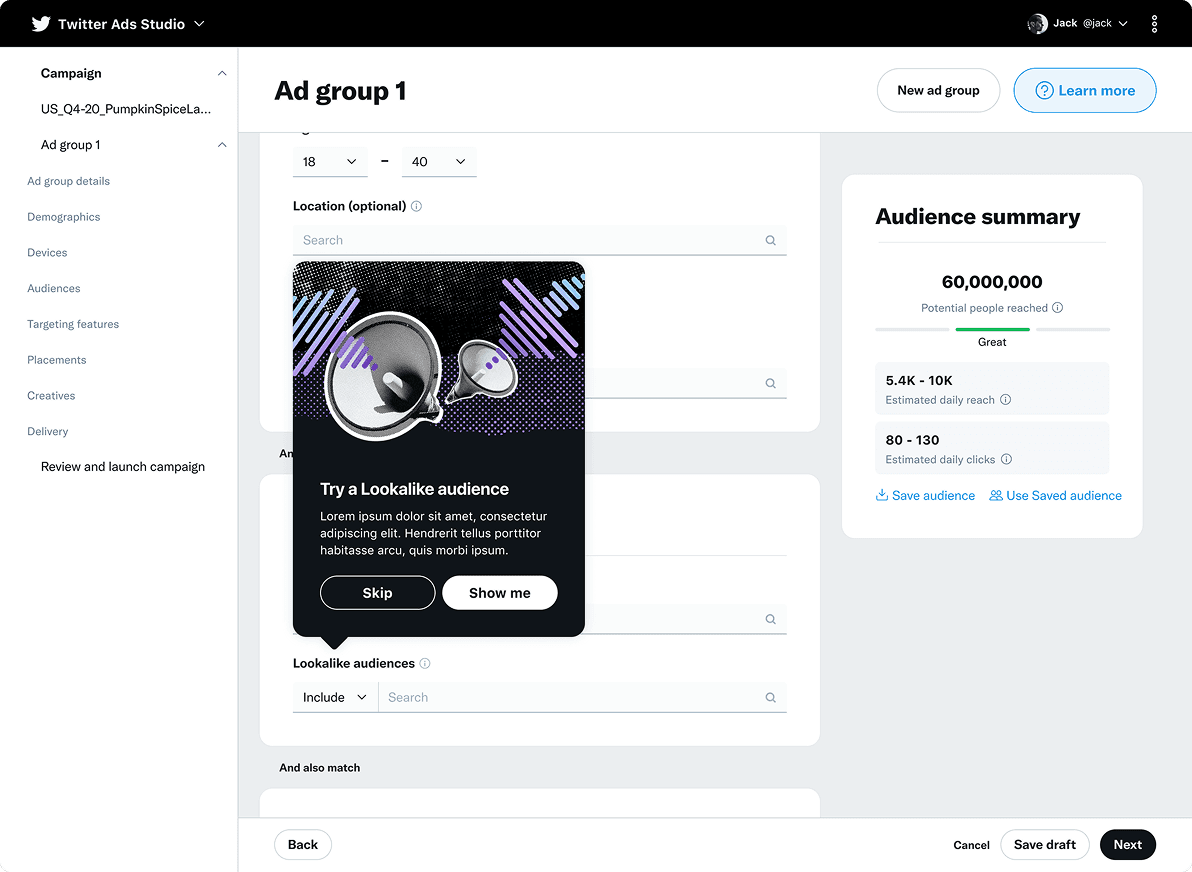Open the maximum age dropdown showing 40
Screen dimensions: 1192x872
[x=438, y=161]
